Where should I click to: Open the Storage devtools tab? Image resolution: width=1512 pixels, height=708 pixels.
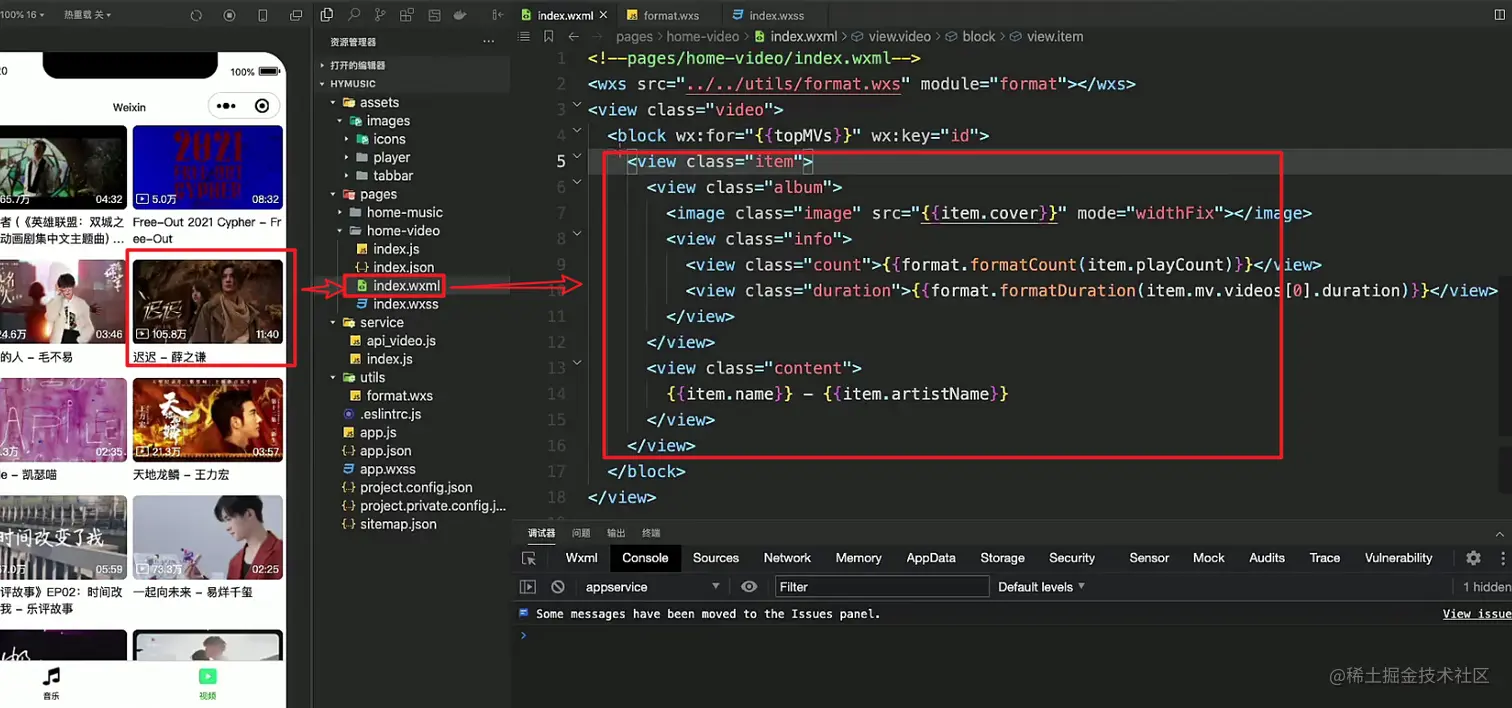[1002, 558]
